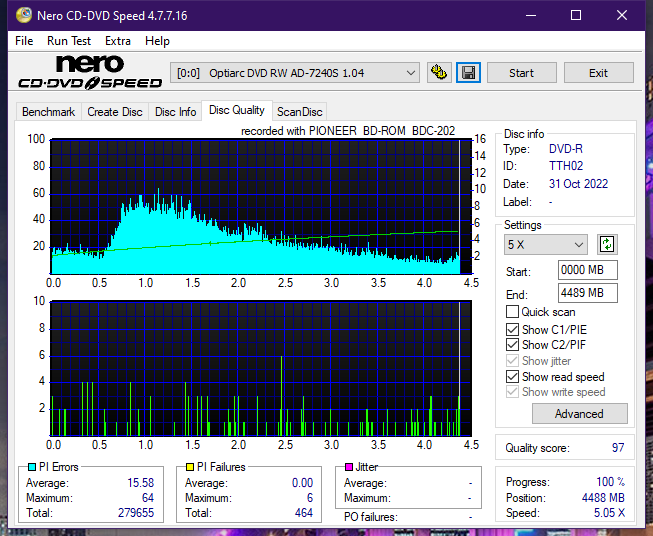Click the Speed value 5.05 X

click(x=609, y=513)
